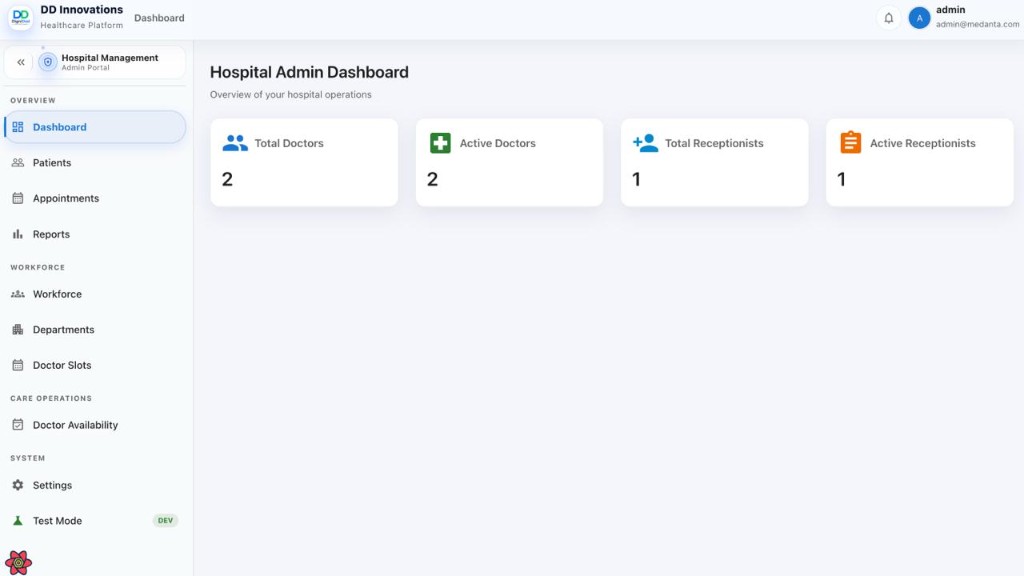
Task: Open the Appointments section
Action: click(x=95, y=198)
